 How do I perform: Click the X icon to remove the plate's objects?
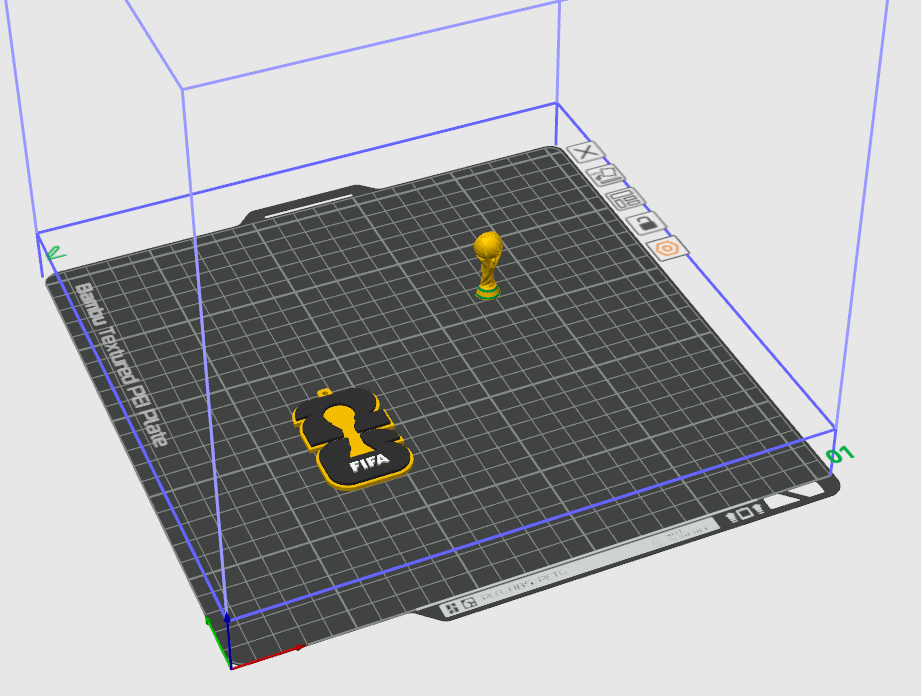[x=586, y=152]
